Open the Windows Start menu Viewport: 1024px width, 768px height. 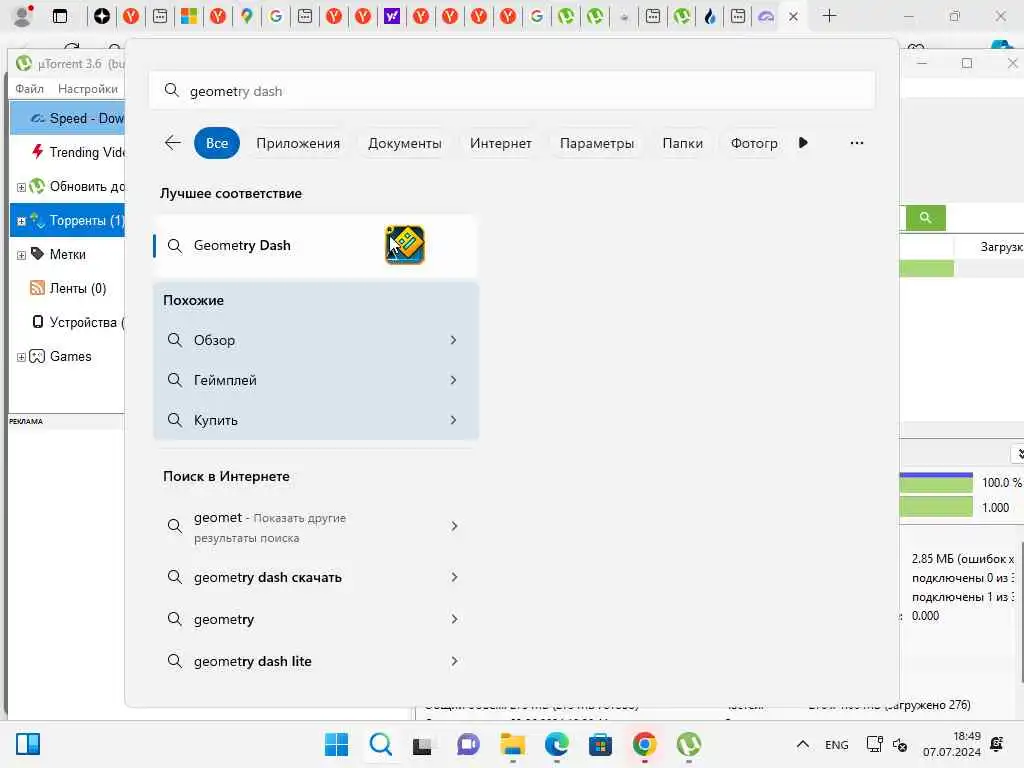tap(336, 744)
